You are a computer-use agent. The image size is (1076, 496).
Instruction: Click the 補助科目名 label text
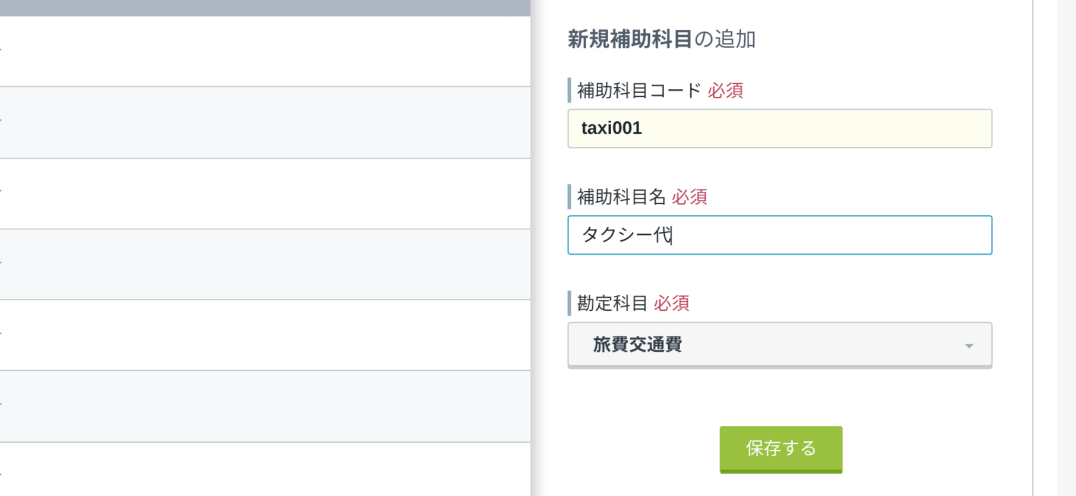point(622,198)
